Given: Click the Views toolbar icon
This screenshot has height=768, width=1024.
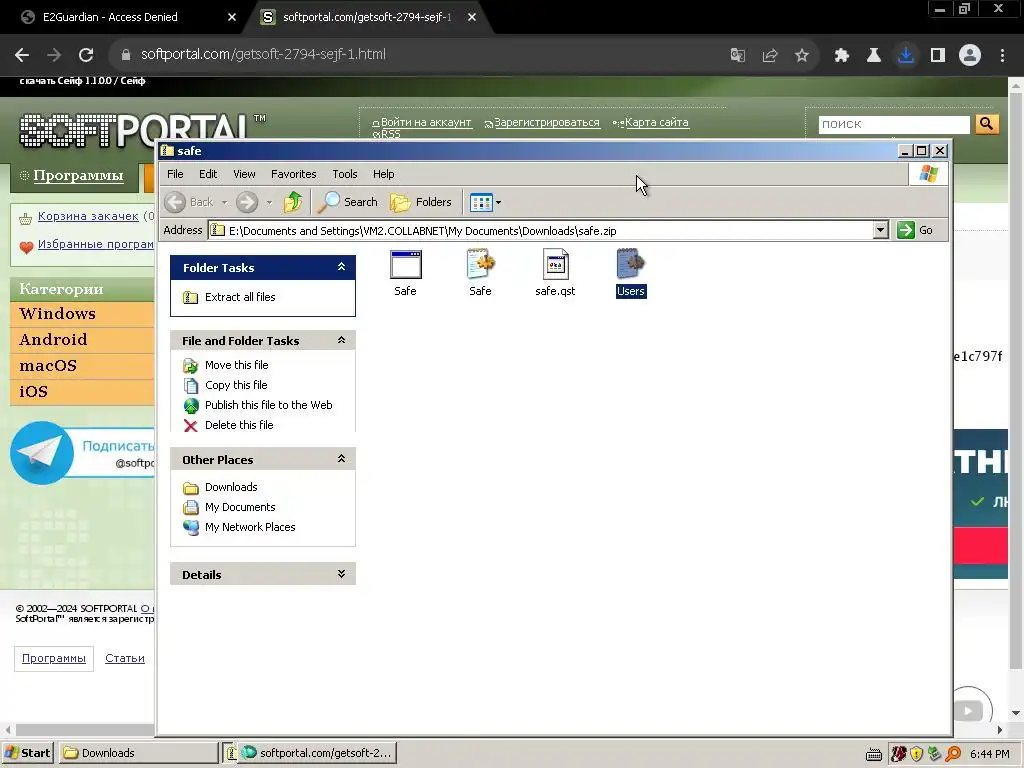Looking at the screenshot, I should [481, 202].
